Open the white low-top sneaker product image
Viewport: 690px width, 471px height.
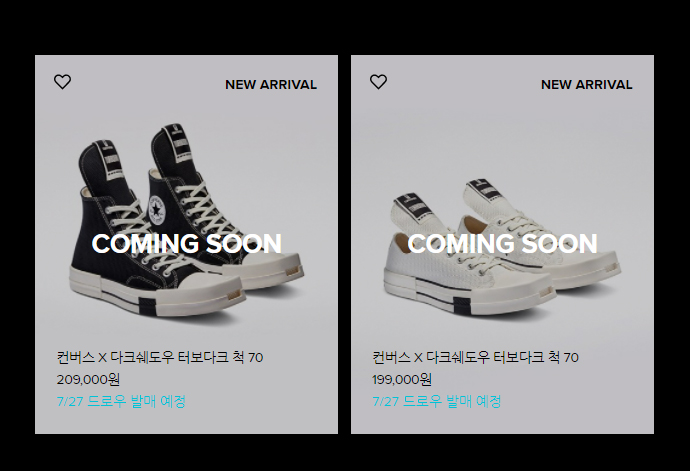[502, 247]
